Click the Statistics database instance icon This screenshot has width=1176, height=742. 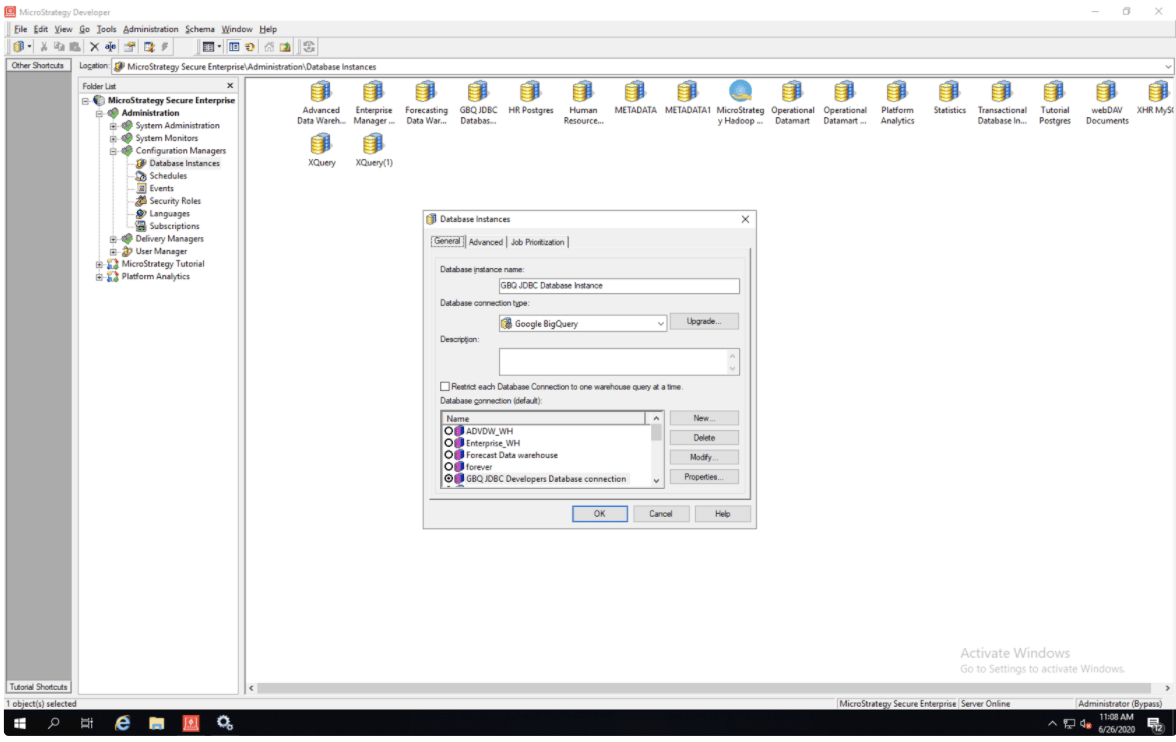949,92
